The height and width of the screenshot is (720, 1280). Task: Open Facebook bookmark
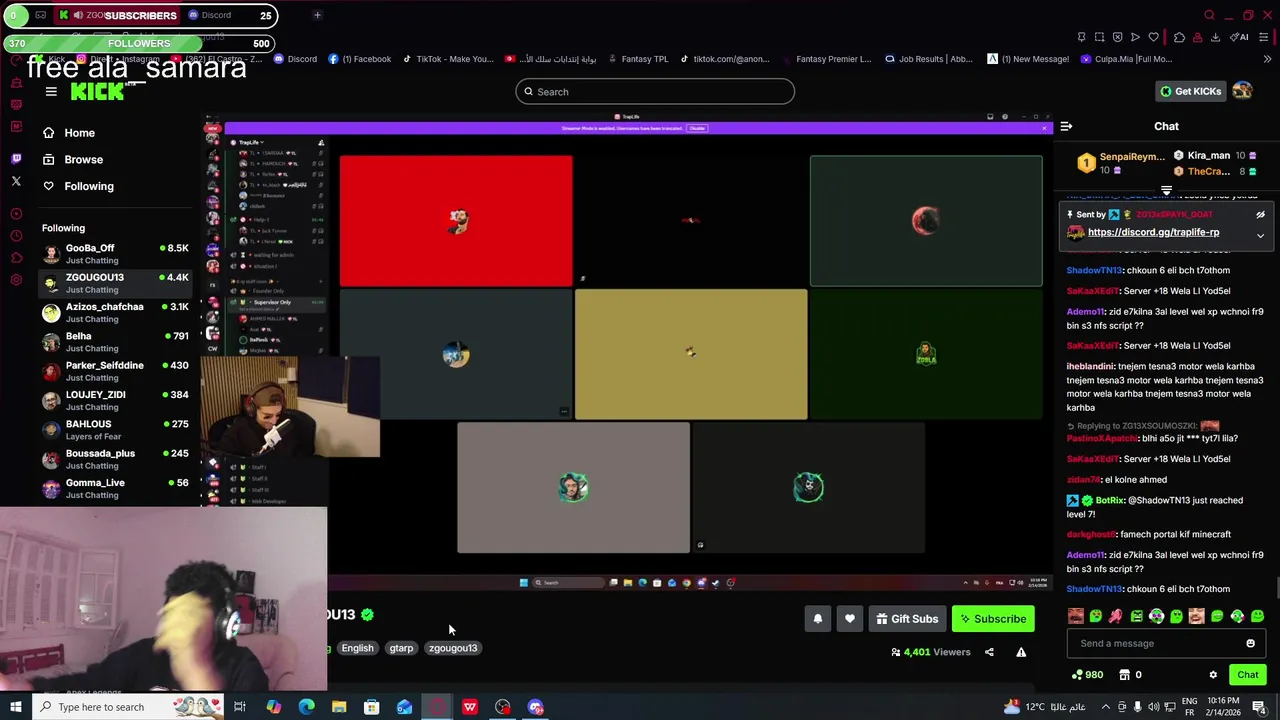pos(360,59)
